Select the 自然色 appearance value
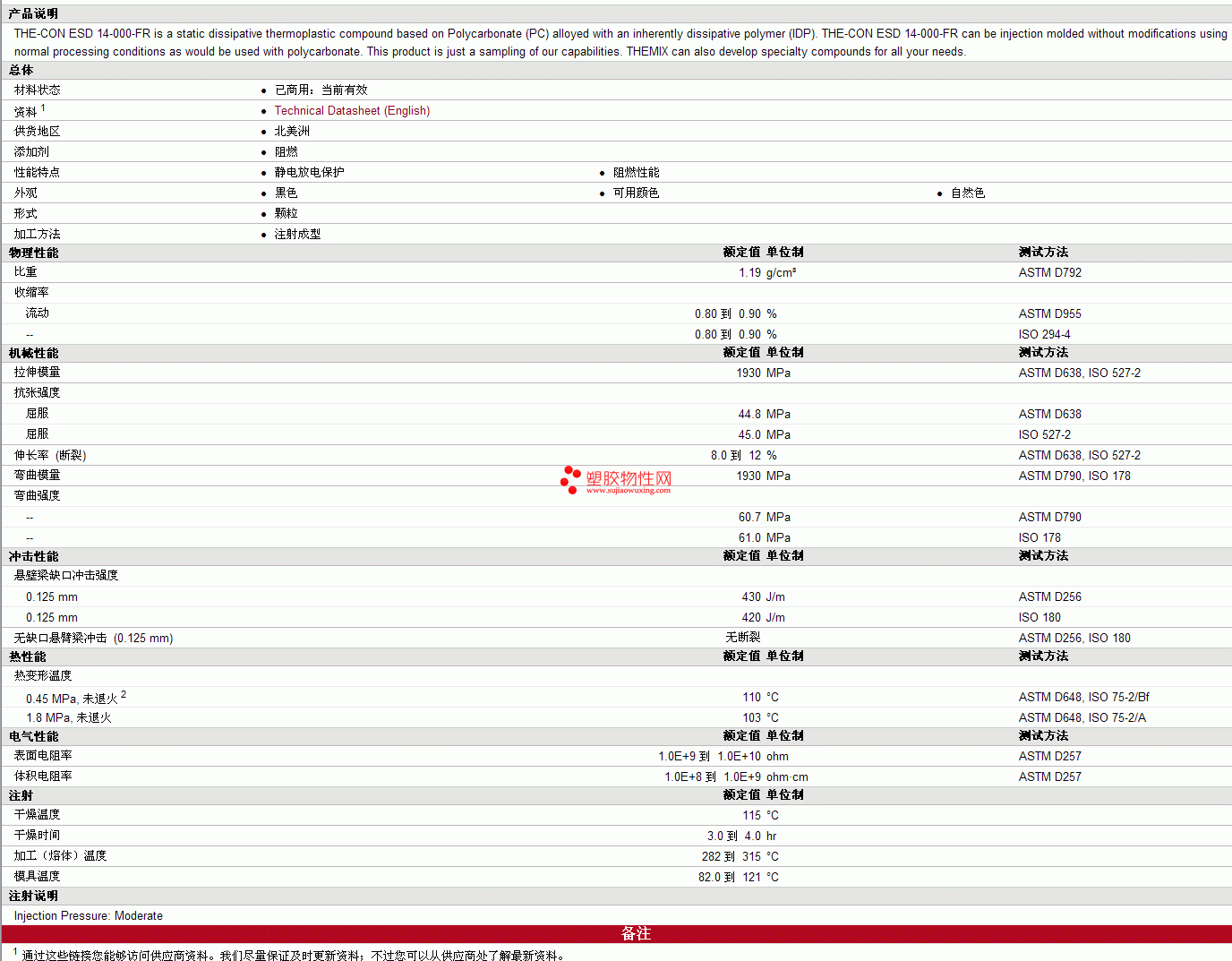The image size is (1232, 961). click(968, 193)
